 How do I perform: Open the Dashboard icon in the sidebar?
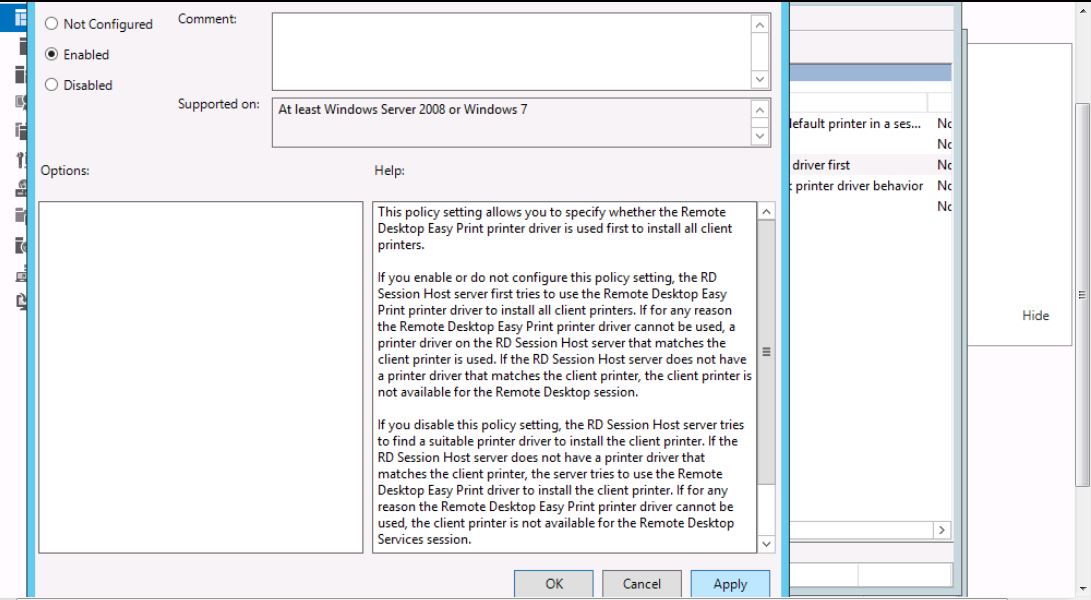click(19, 17)
